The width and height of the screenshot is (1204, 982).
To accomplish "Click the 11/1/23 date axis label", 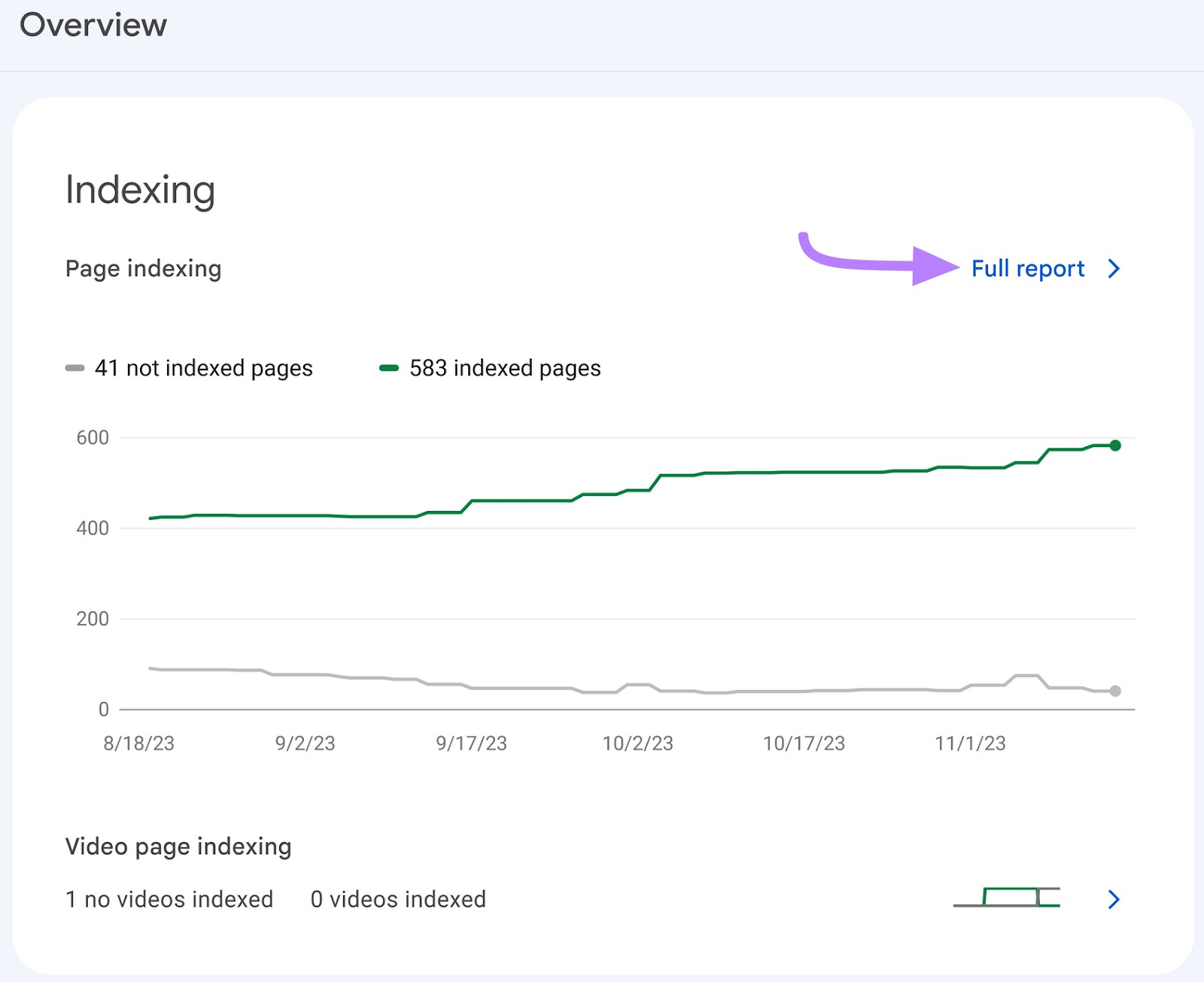I will point(970,743).
